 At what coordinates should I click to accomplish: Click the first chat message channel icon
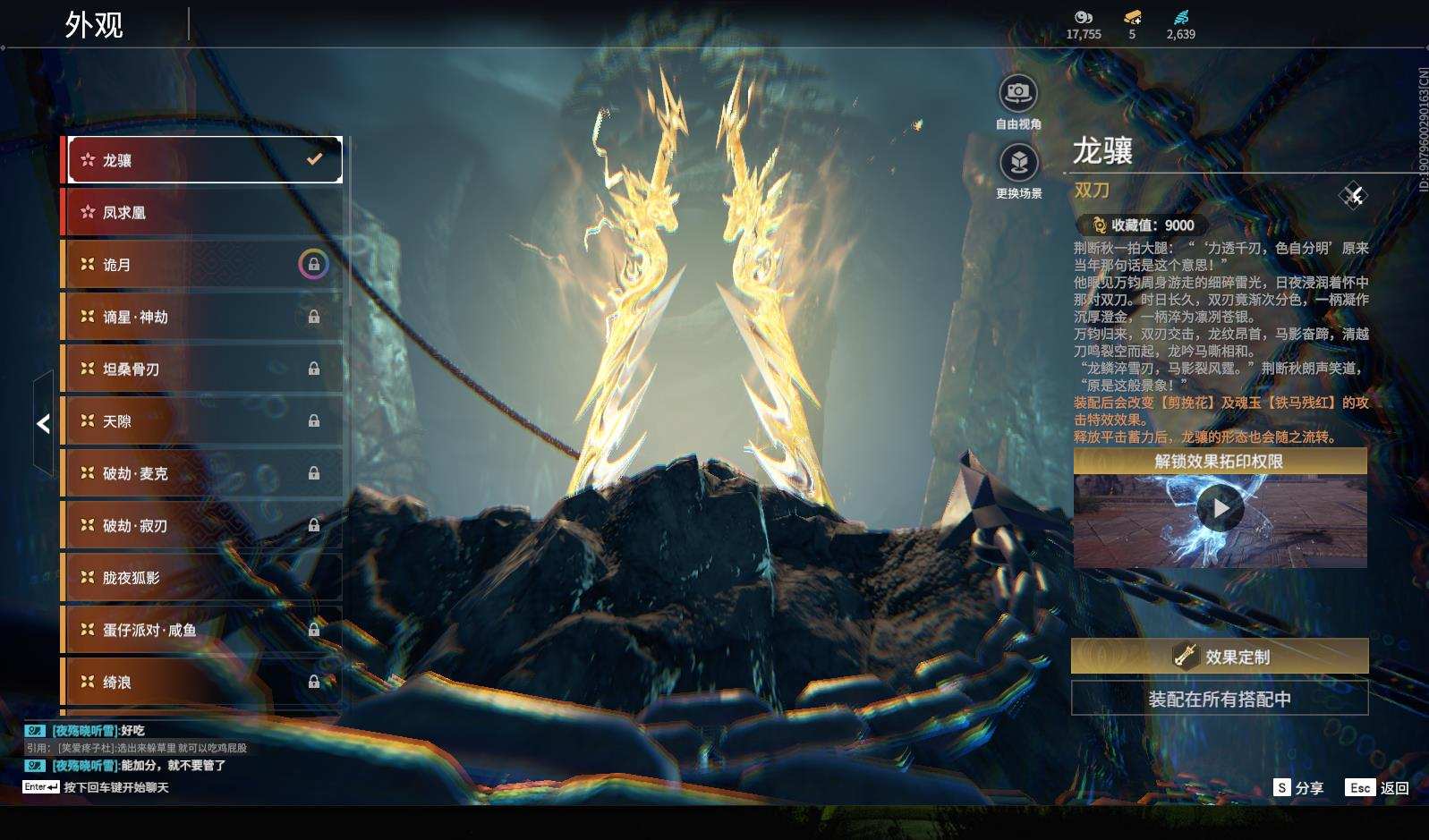(35, 731)
